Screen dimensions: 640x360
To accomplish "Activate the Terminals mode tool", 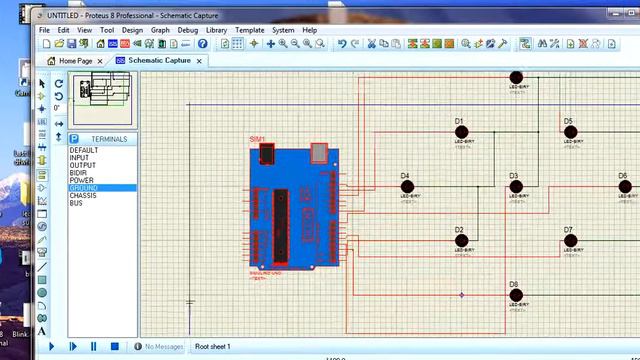I will (x=42, y=175).
